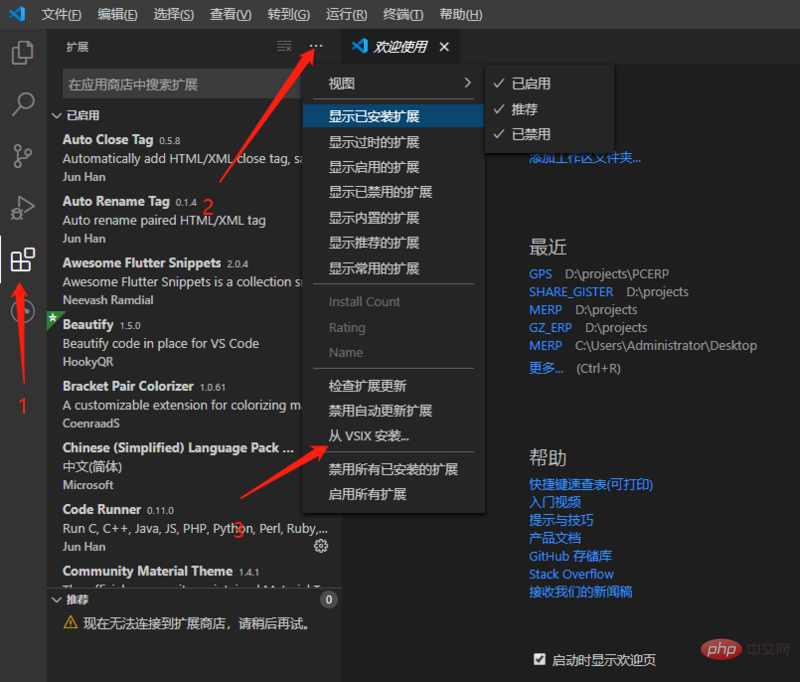Select 显示启用的扩展 menu entry
800x682 pixels.
pos(393,167)
